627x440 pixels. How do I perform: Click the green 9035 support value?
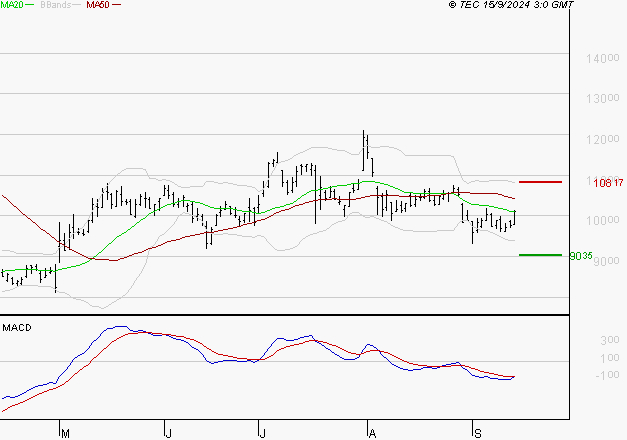[581, 256]
